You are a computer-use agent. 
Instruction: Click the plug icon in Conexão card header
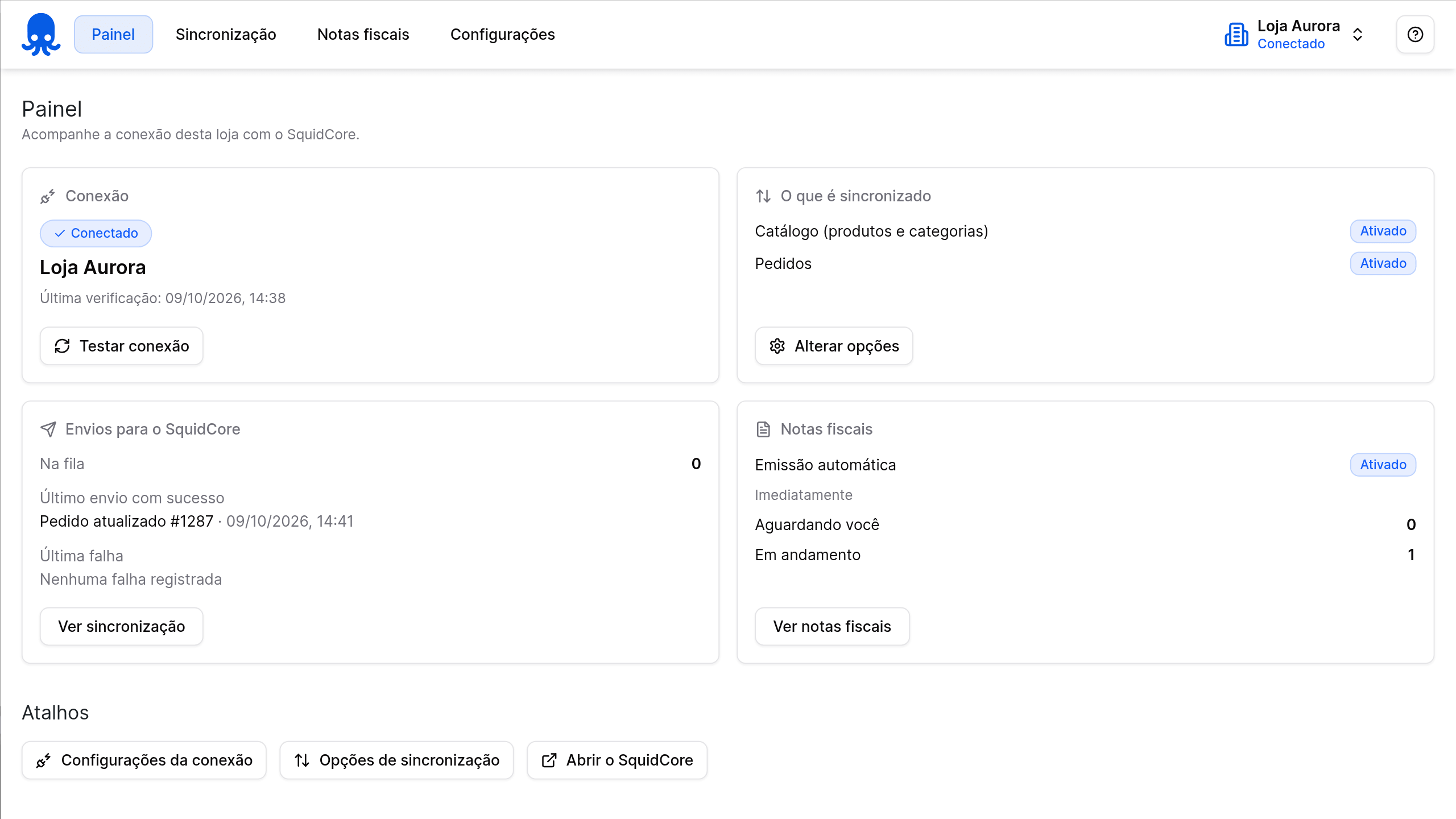pyautogui.click(x=48, y=196)
